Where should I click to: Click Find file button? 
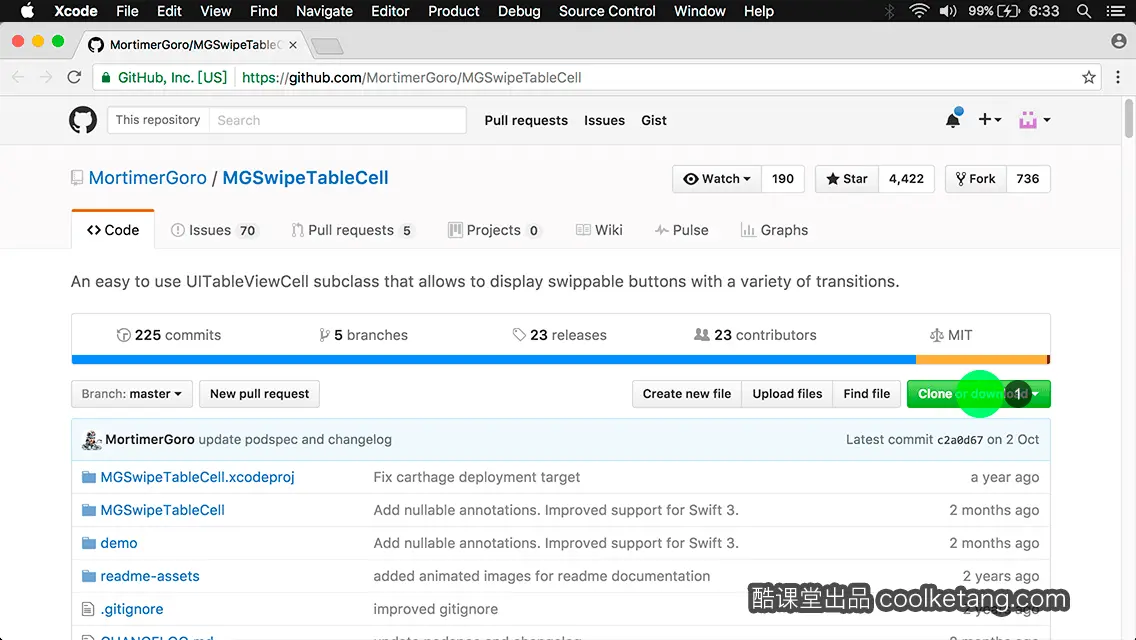866,394
